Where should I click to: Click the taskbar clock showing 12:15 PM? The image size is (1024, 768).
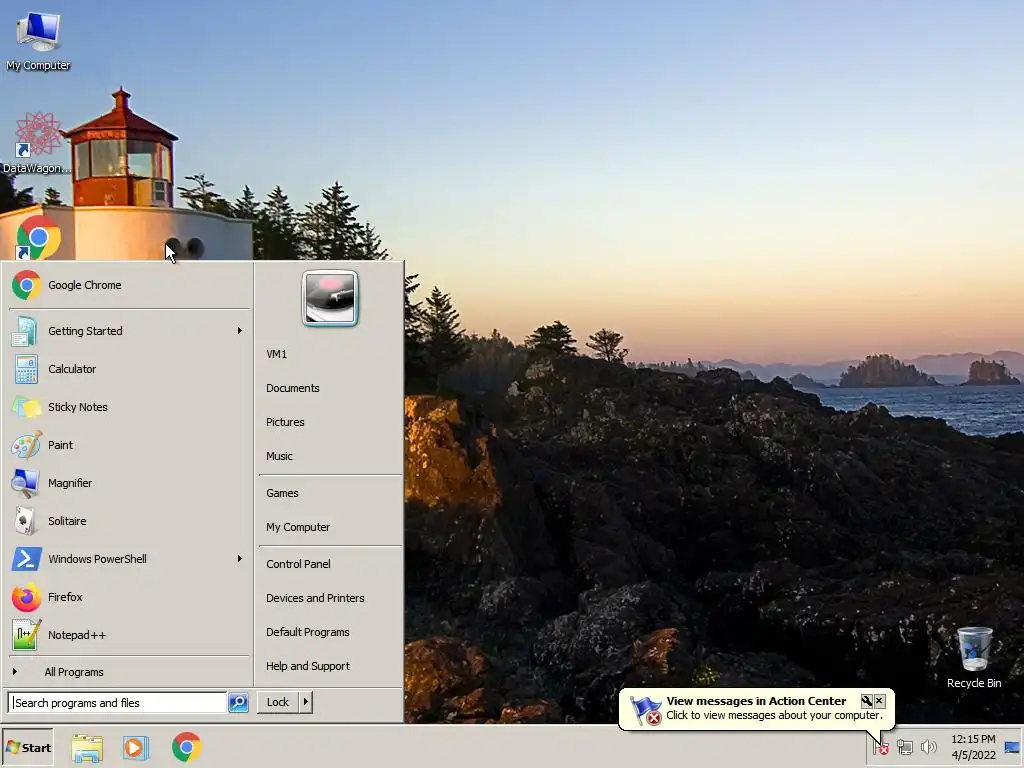(973, 747)
